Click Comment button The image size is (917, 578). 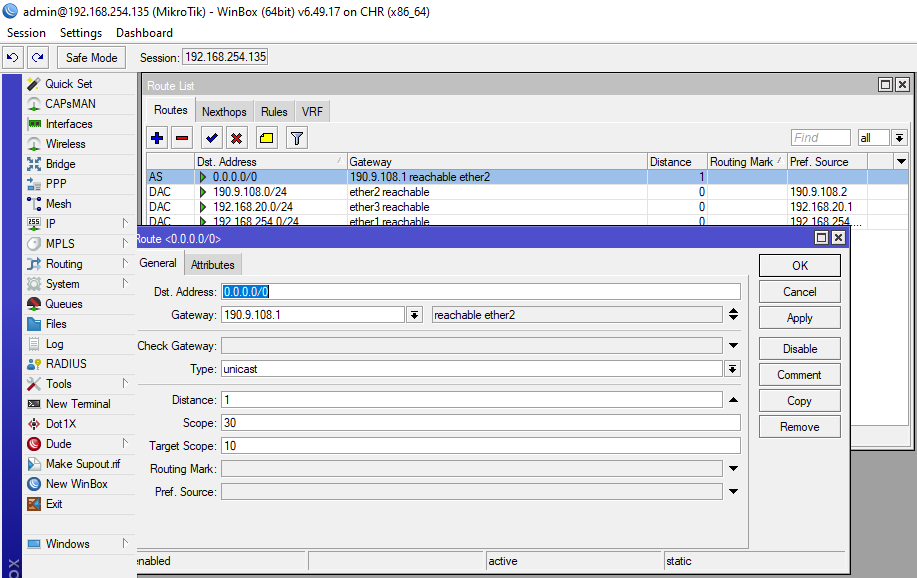(799, 375)
